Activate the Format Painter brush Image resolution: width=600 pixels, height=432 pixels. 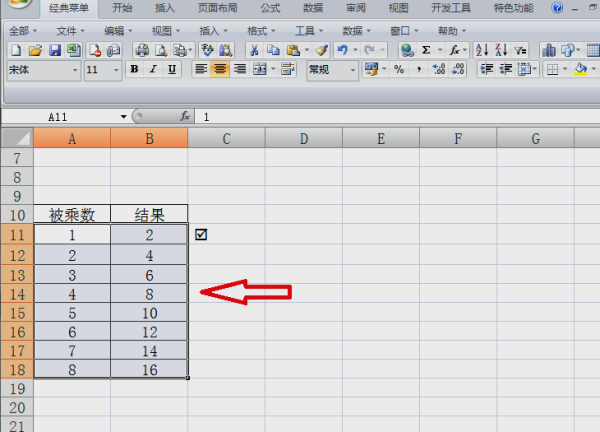click(x=321, y=50)
